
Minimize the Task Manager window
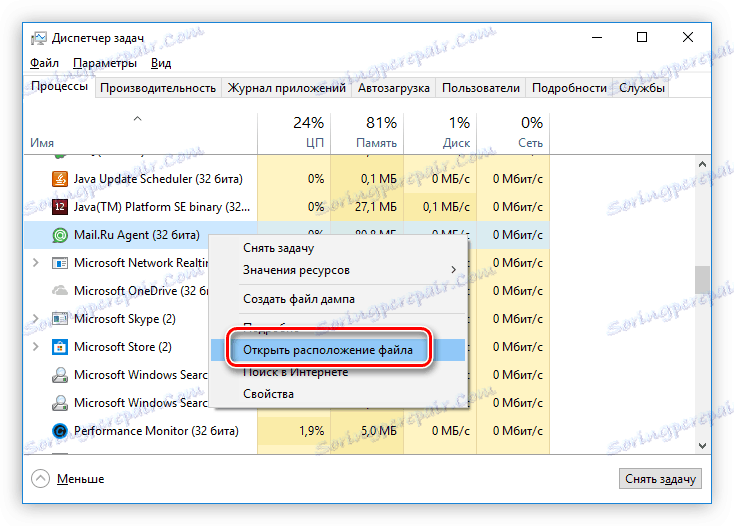[597, 37]
